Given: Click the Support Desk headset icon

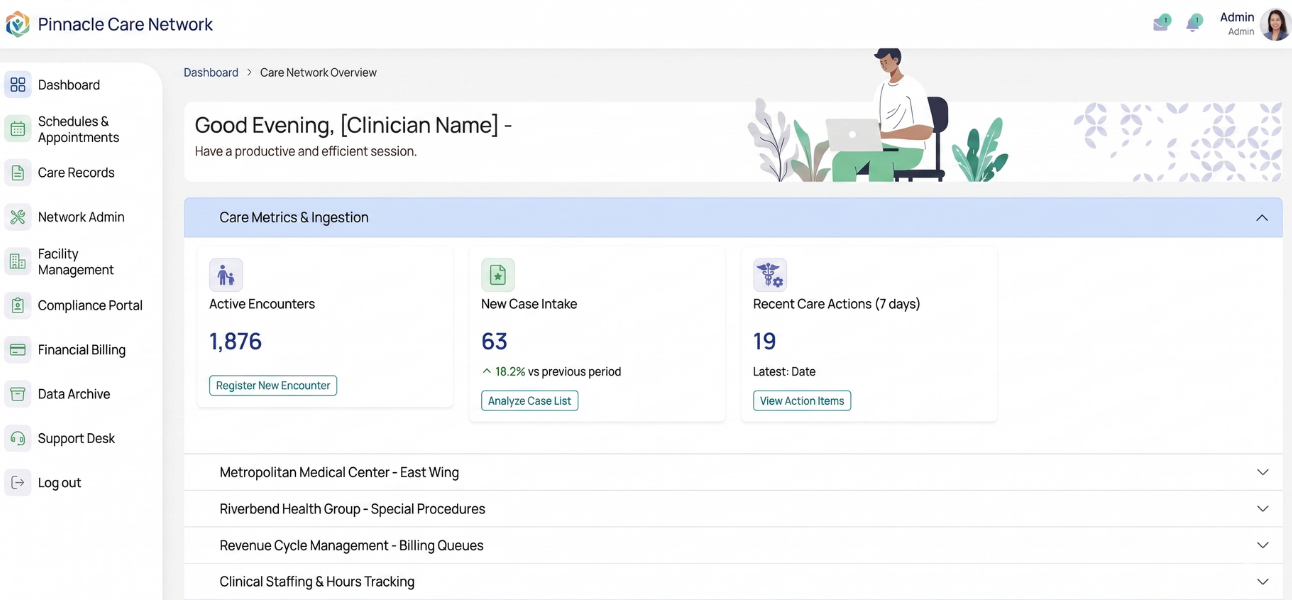Looking at the screenshot, I should (17, 438).
